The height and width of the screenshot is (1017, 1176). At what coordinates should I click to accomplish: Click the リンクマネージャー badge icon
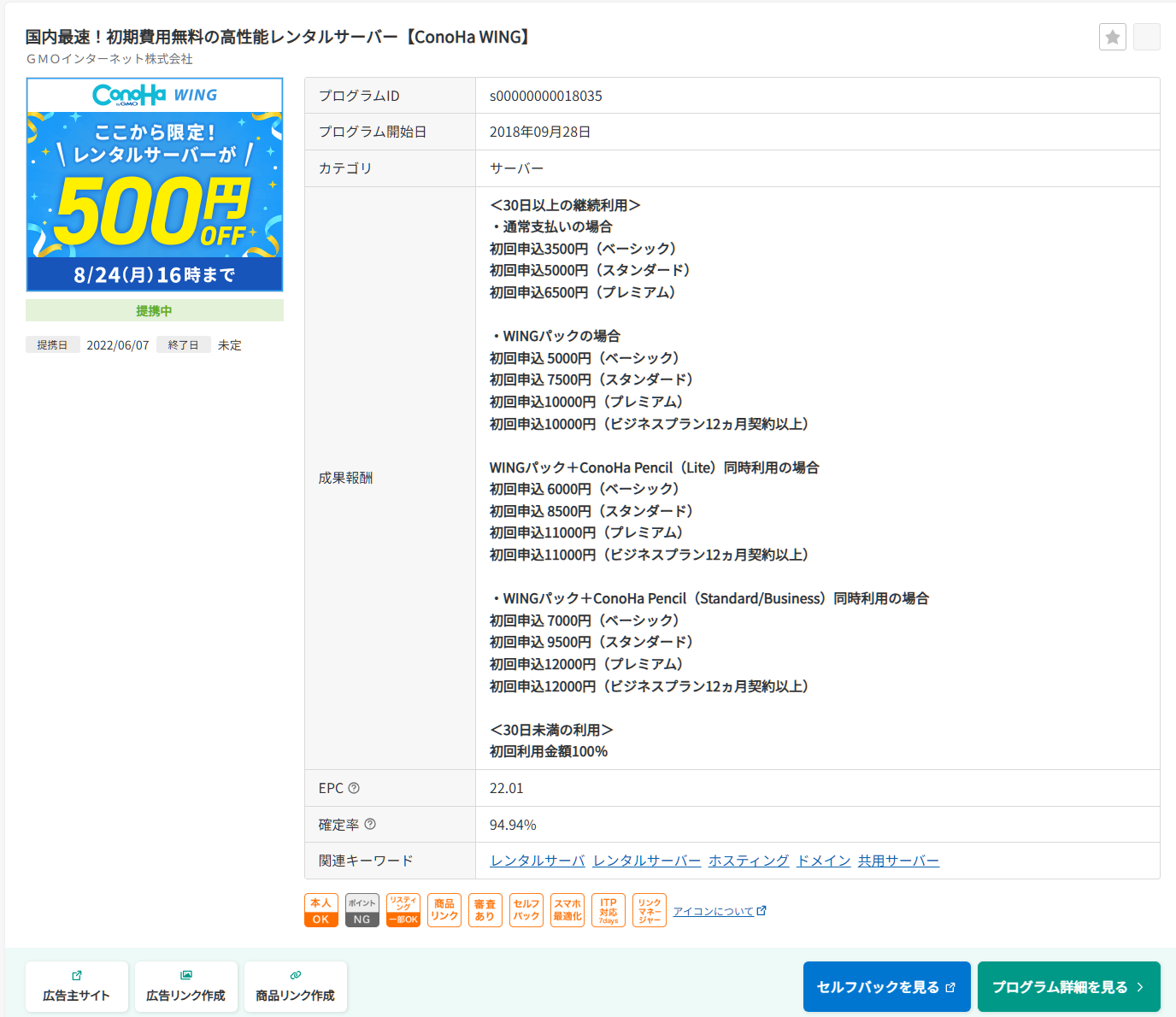click(649, 910)
